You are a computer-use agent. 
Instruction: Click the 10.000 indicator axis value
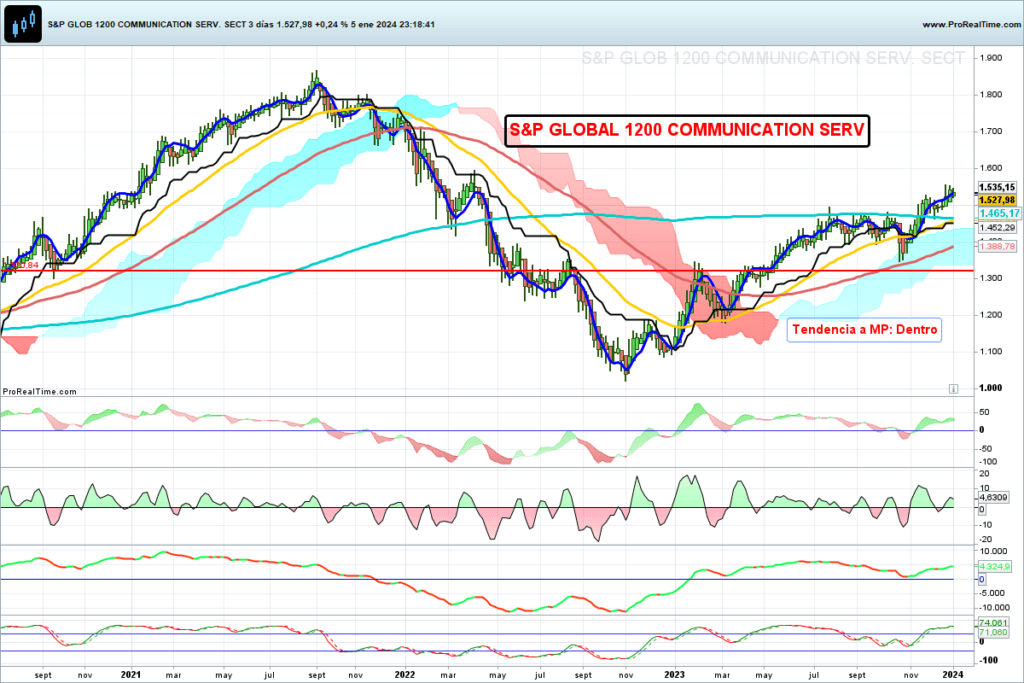click(x=994, y=552)
